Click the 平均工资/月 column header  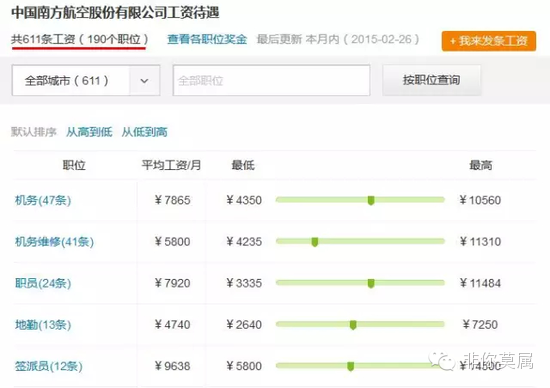(172, 165)
